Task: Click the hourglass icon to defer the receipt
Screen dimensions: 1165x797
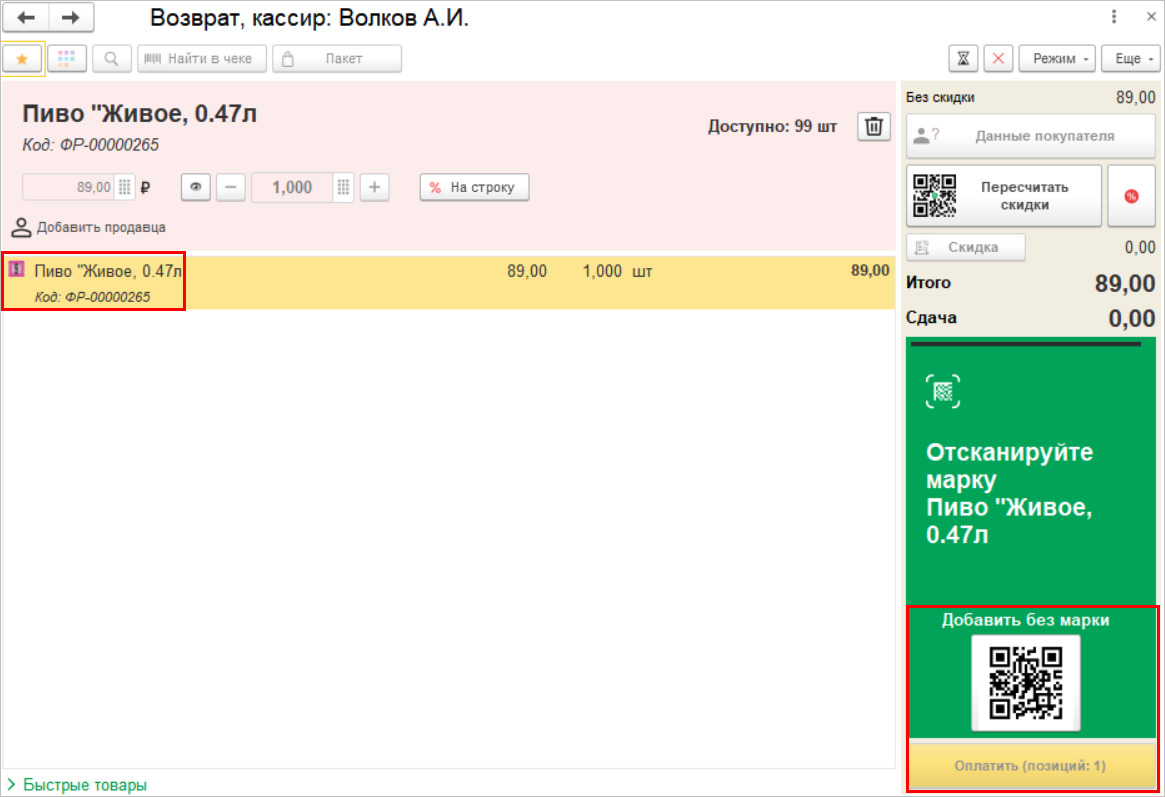Action: click(x=963, y=59)
